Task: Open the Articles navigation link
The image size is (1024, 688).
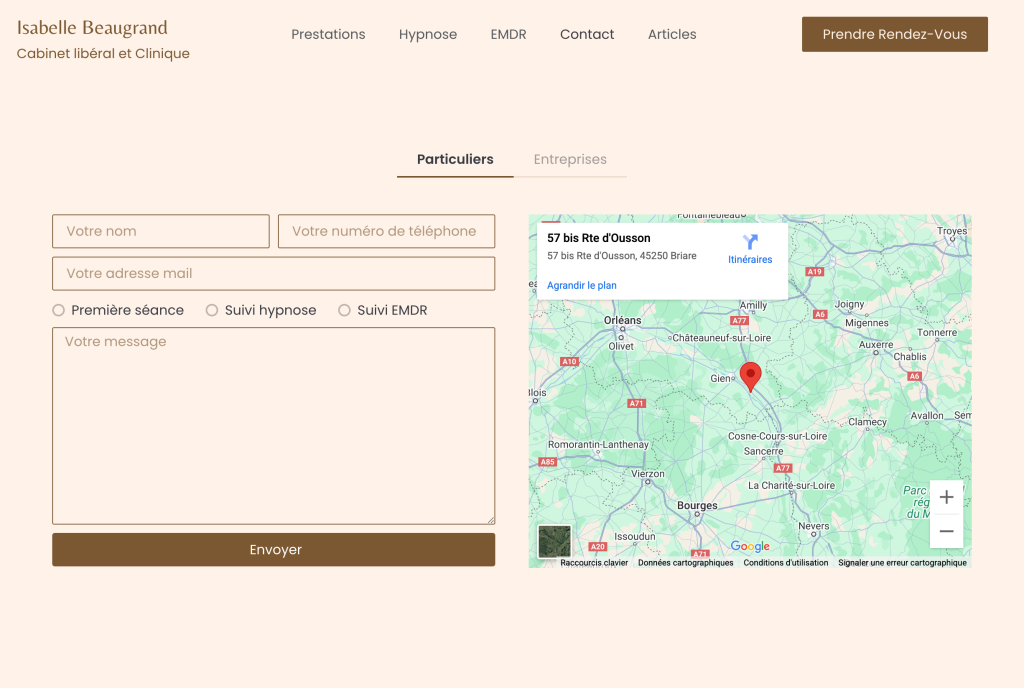Action: point(672,34)
